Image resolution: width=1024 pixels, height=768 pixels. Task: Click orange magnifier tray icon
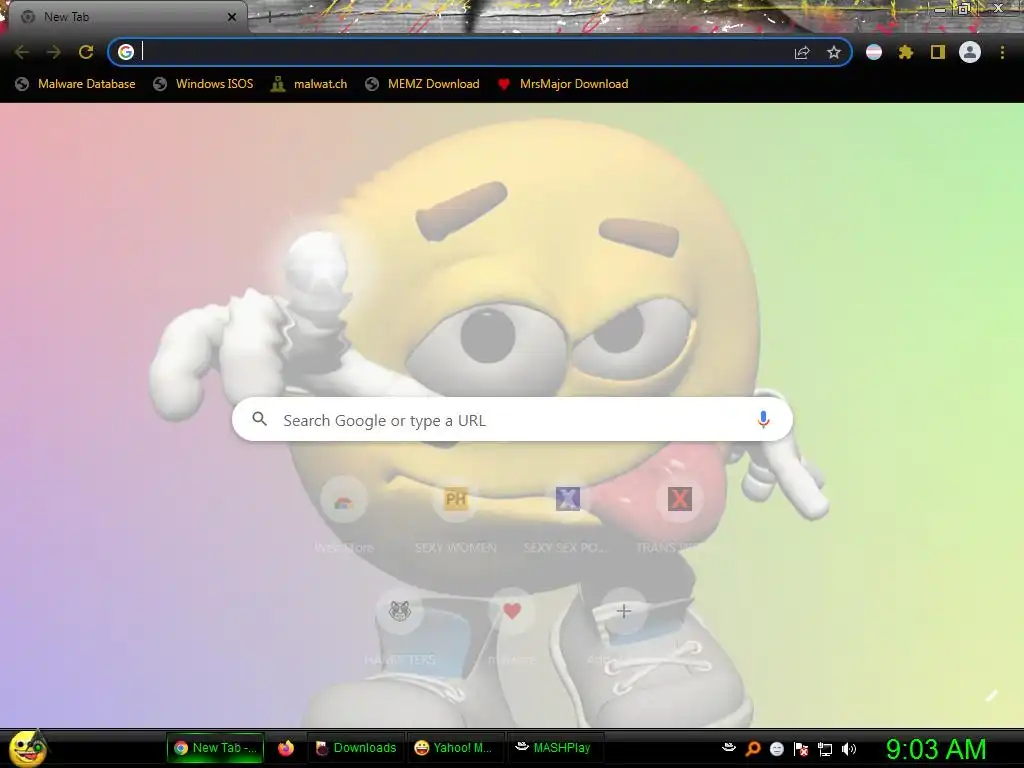pos(753,748)
